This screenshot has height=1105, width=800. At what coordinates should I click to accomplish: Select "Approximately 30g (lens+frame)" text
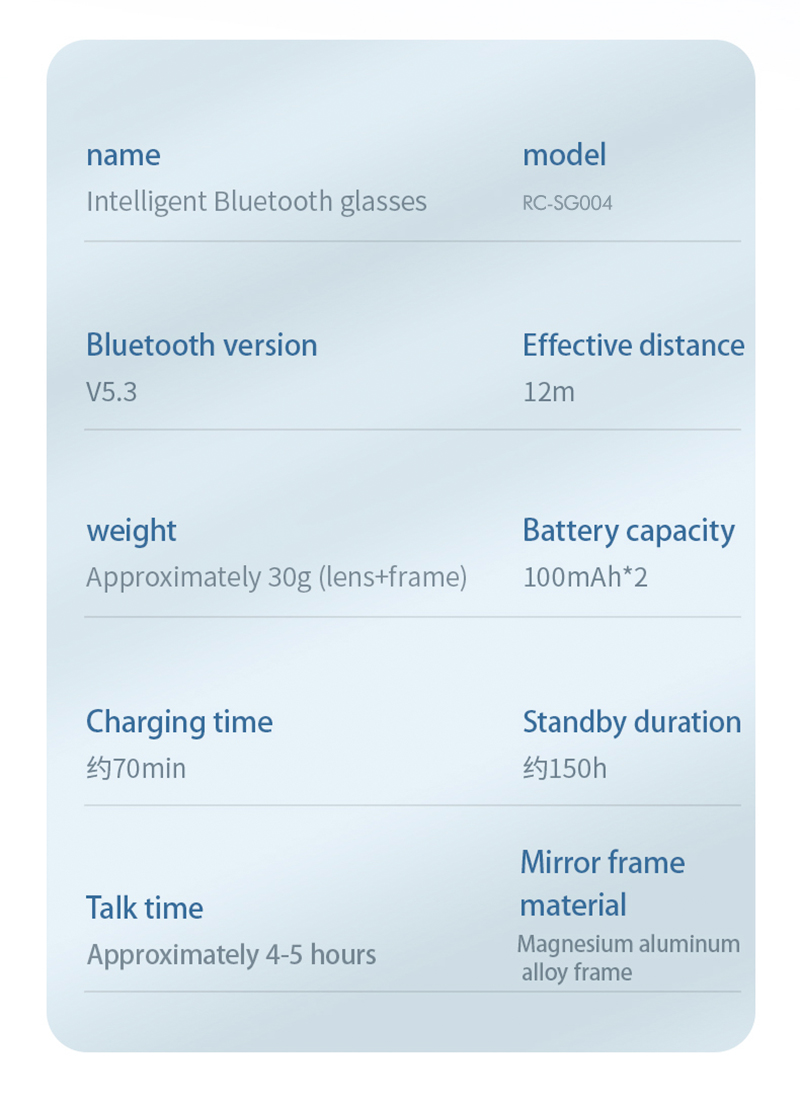276,577
